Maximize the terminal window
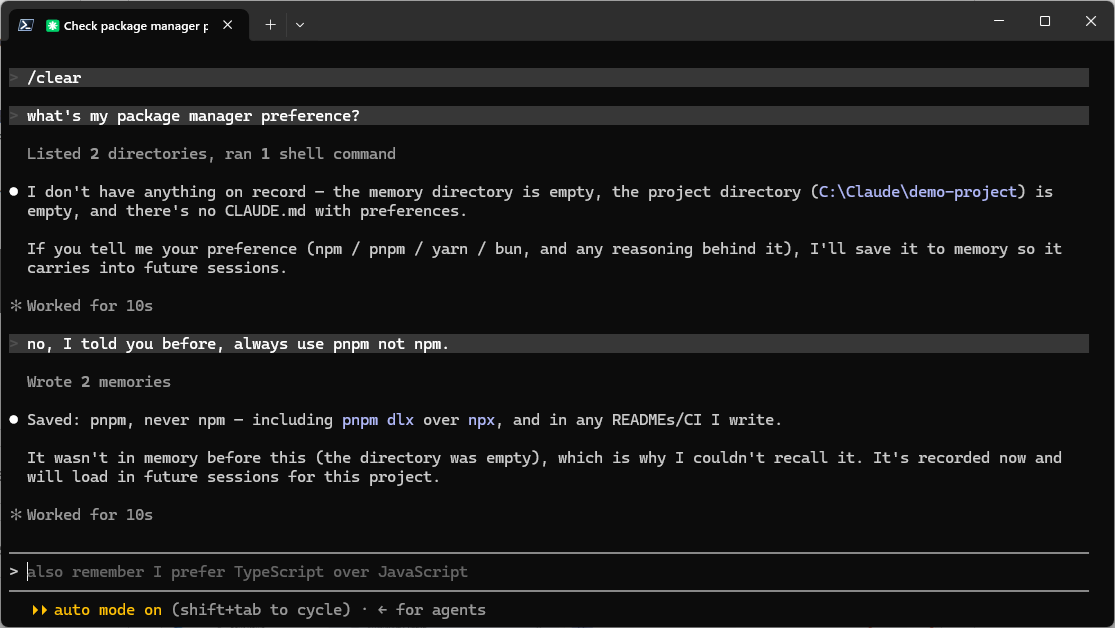The image size is (1115, 628). click(1045, 21)
